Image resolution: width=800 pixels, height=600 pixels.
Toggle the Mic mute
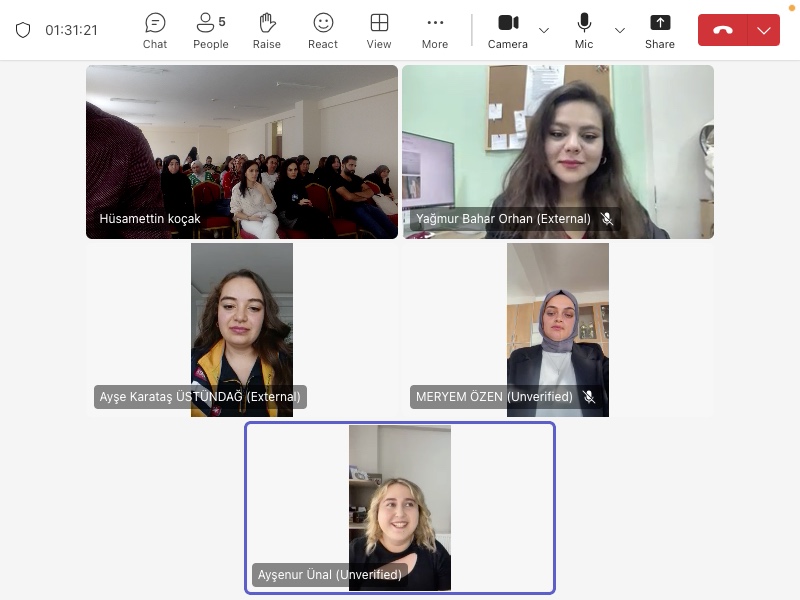(584, 30)
